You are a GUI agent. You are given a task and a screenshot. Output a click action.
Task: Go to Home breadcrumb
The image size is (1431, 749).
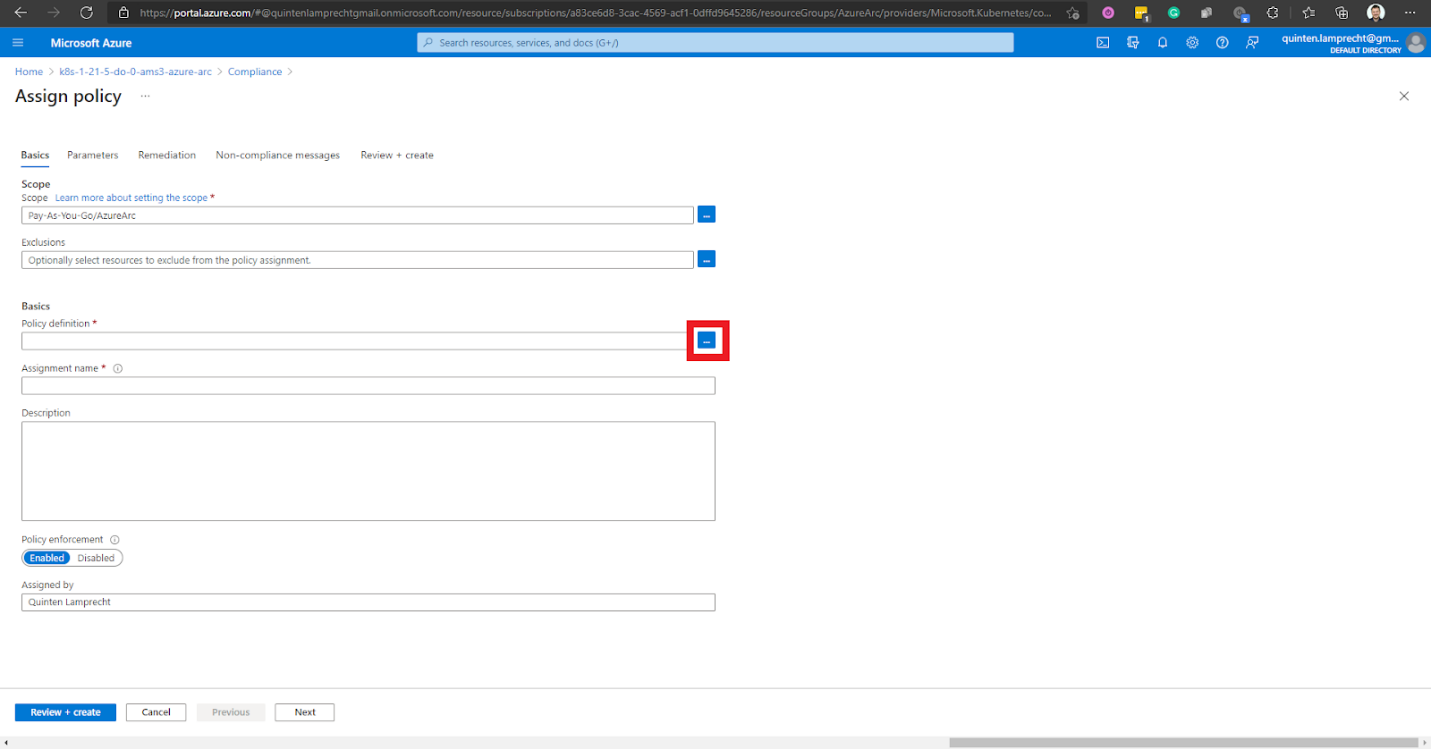[x=29, y=72]
